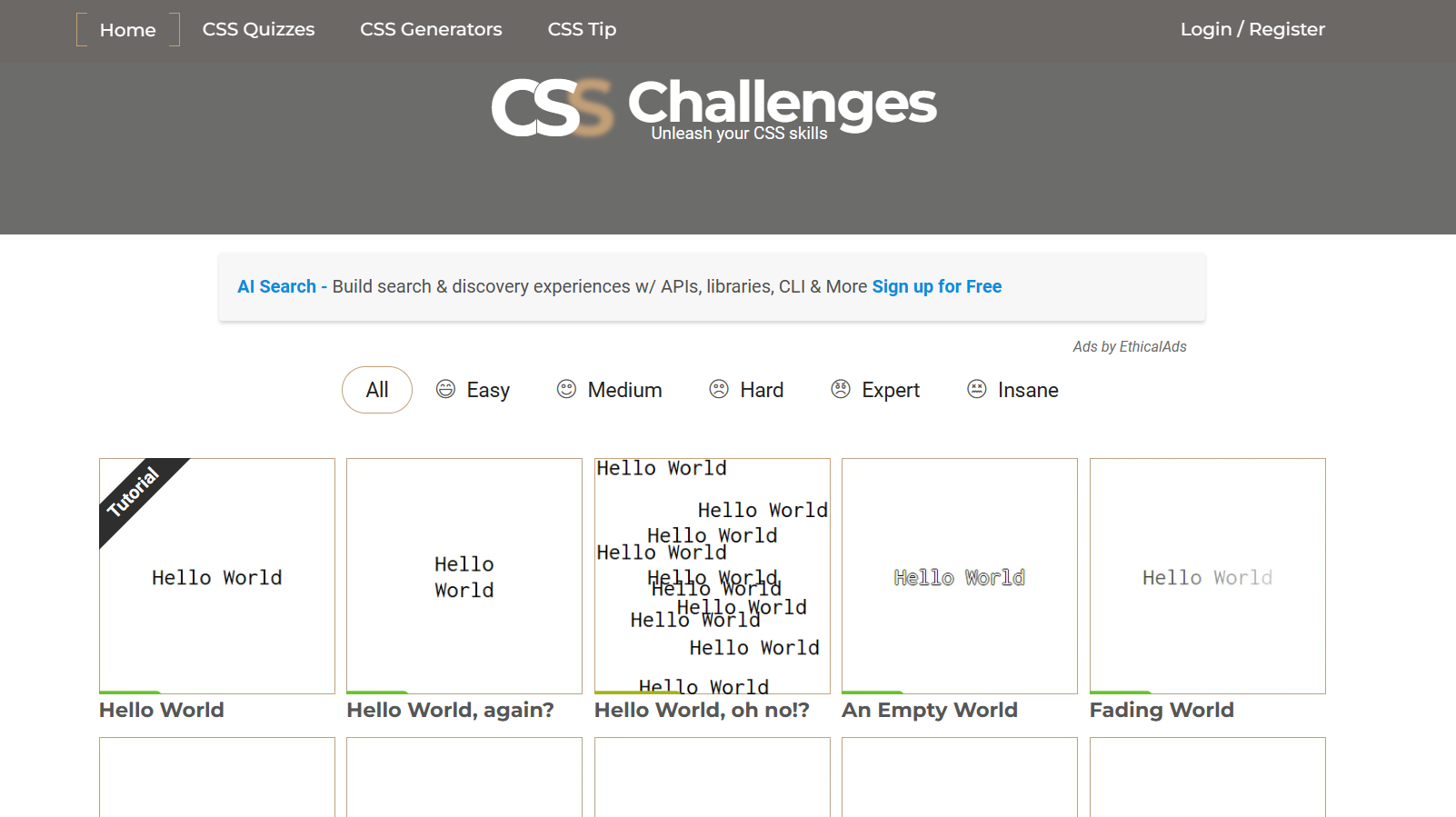The height and width of the screenshot is (817, 1456).
Task: Click Login / Register link
Action: click(x=1252, y=30)
